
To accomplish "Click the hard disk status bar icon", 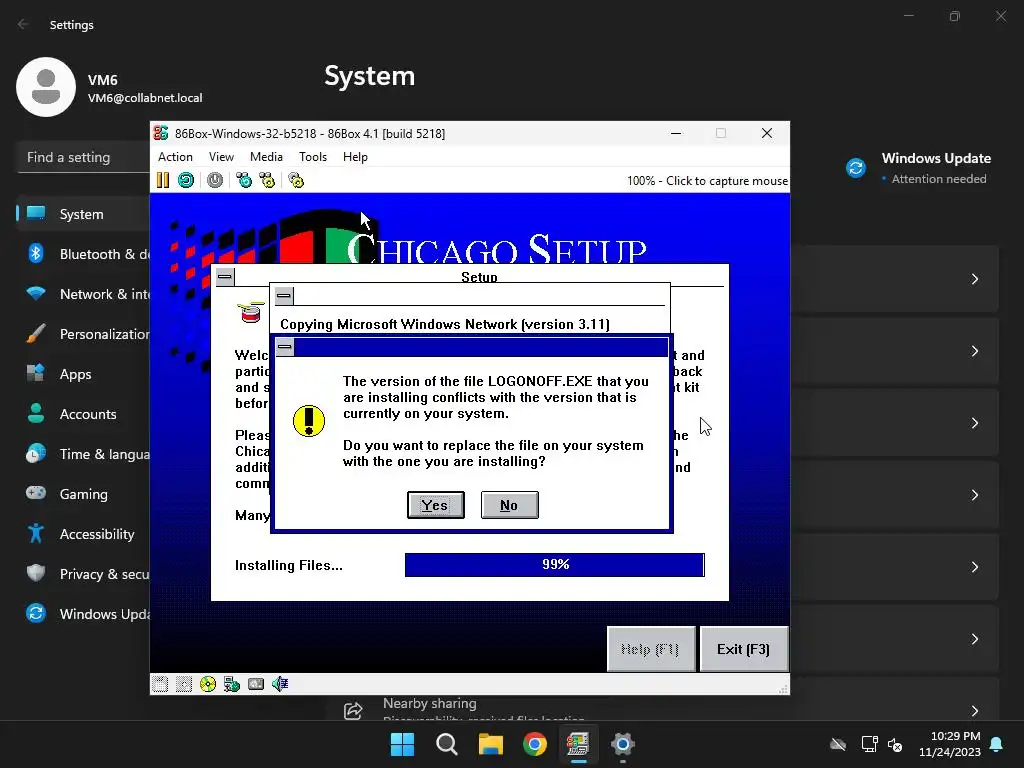I will (x=256, y=684).
